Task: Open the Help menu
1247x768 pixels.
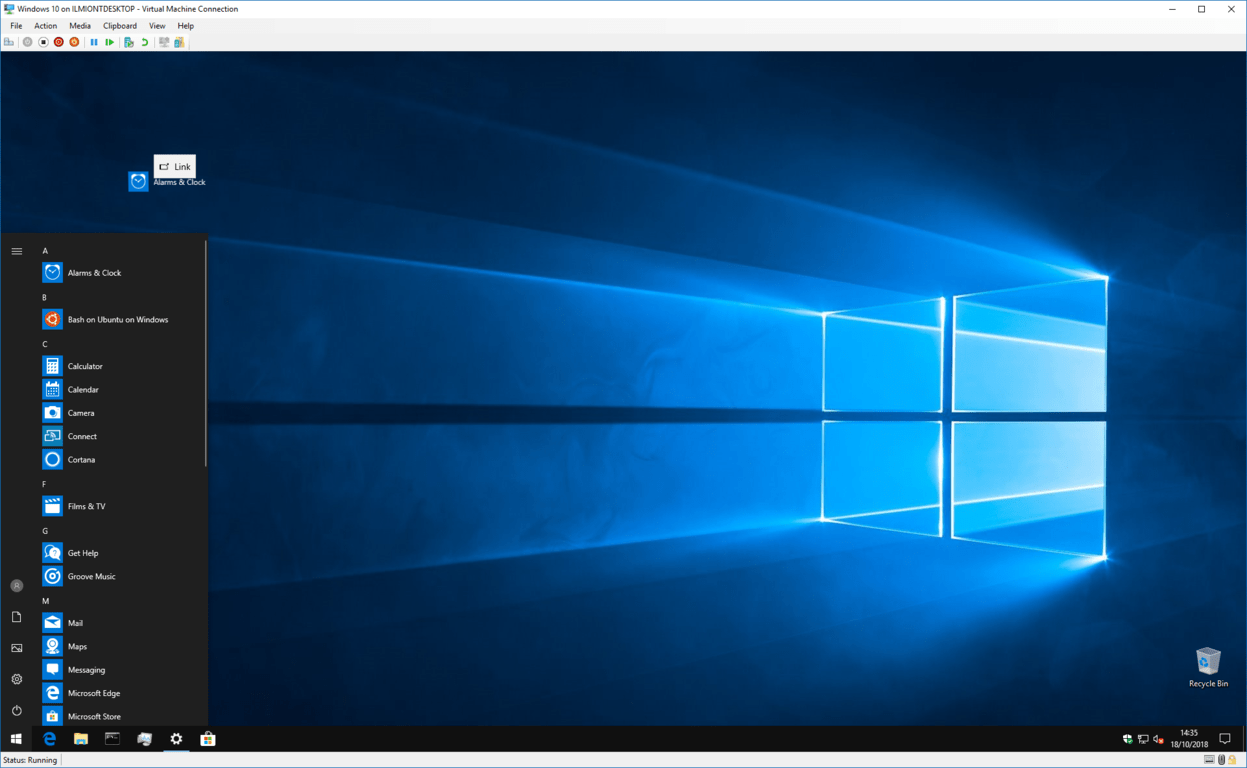Action: click(x=186, y=26)
